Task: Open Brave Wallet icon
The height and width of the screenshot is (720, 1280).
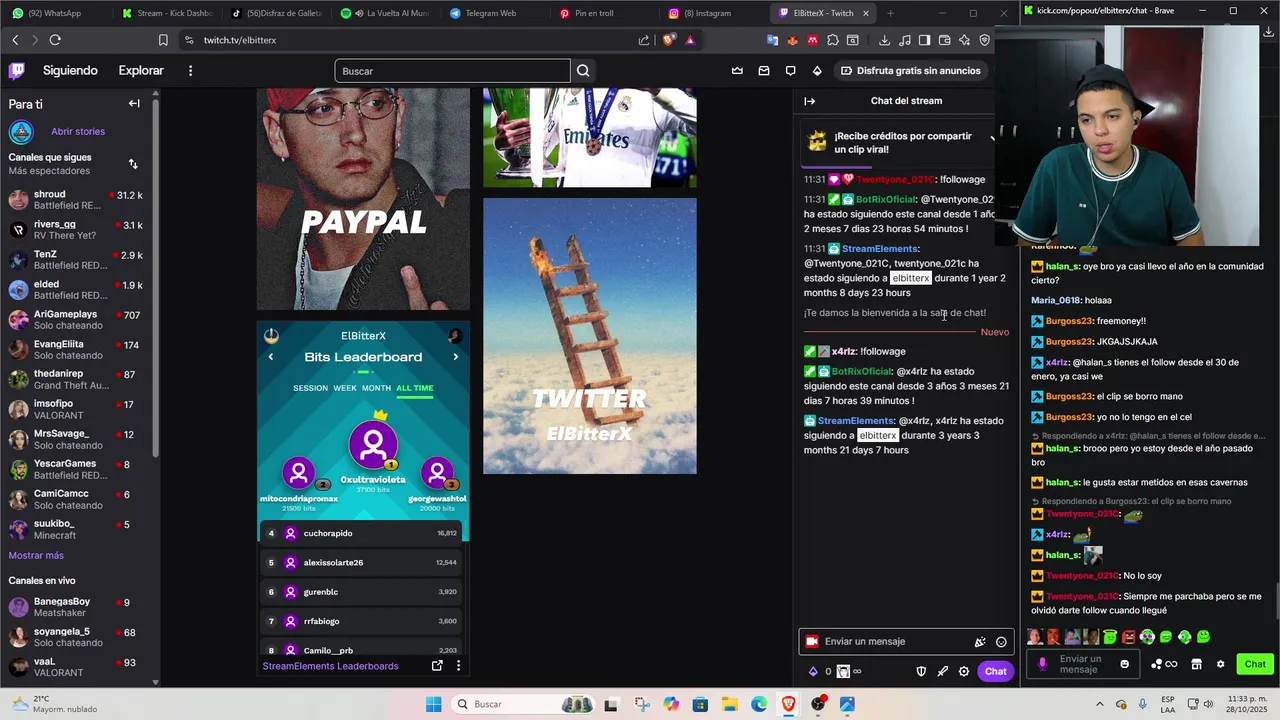Action: tap(944, 40)
